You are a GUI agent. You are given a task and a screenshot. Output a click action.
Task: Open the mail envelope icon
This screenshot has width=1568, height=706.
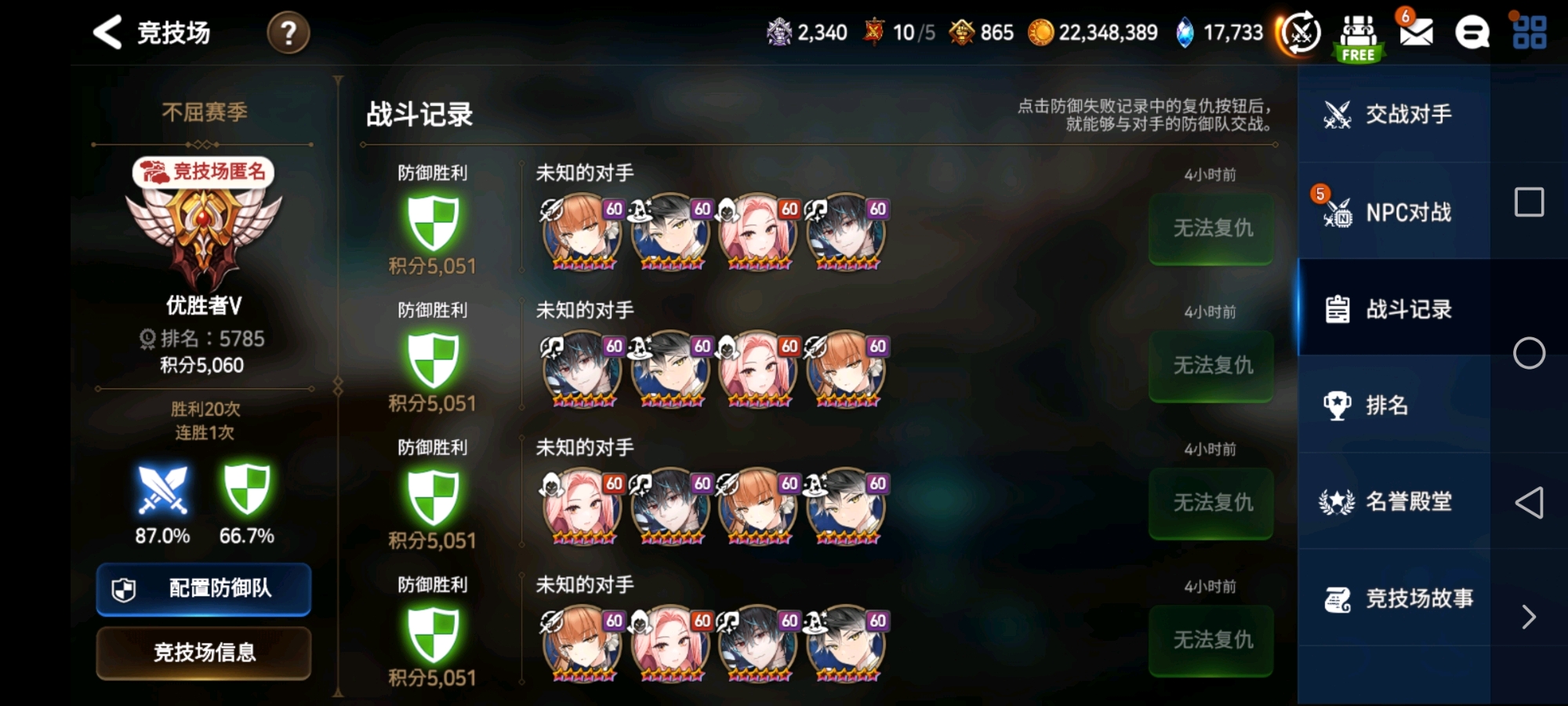pos(1416,32)
